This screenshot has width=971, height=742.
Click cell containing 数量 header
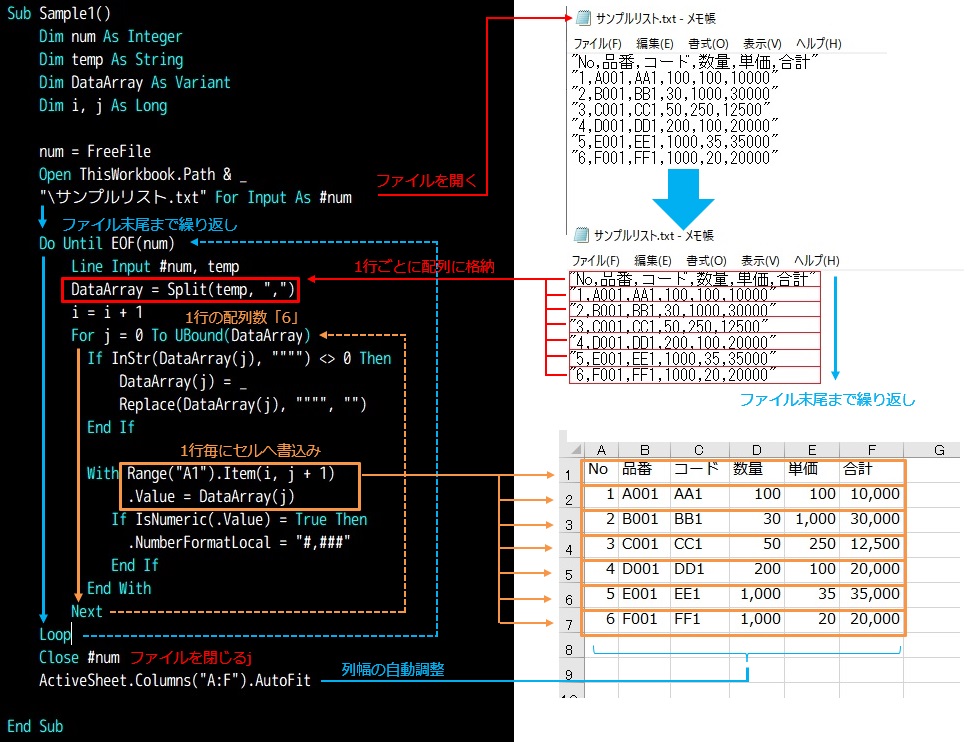(x=757, y=469)
